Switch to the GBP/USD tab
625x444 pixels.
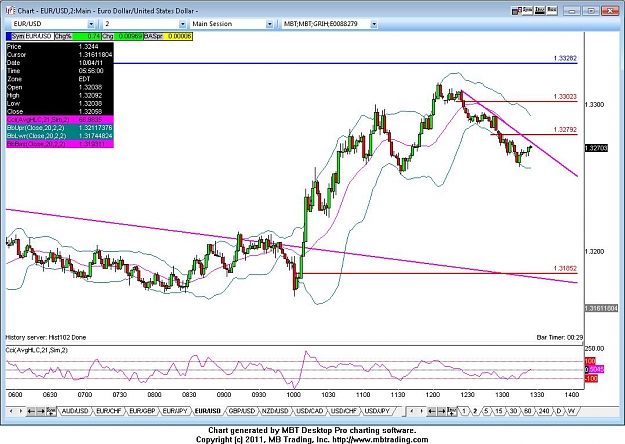point(242,411)
